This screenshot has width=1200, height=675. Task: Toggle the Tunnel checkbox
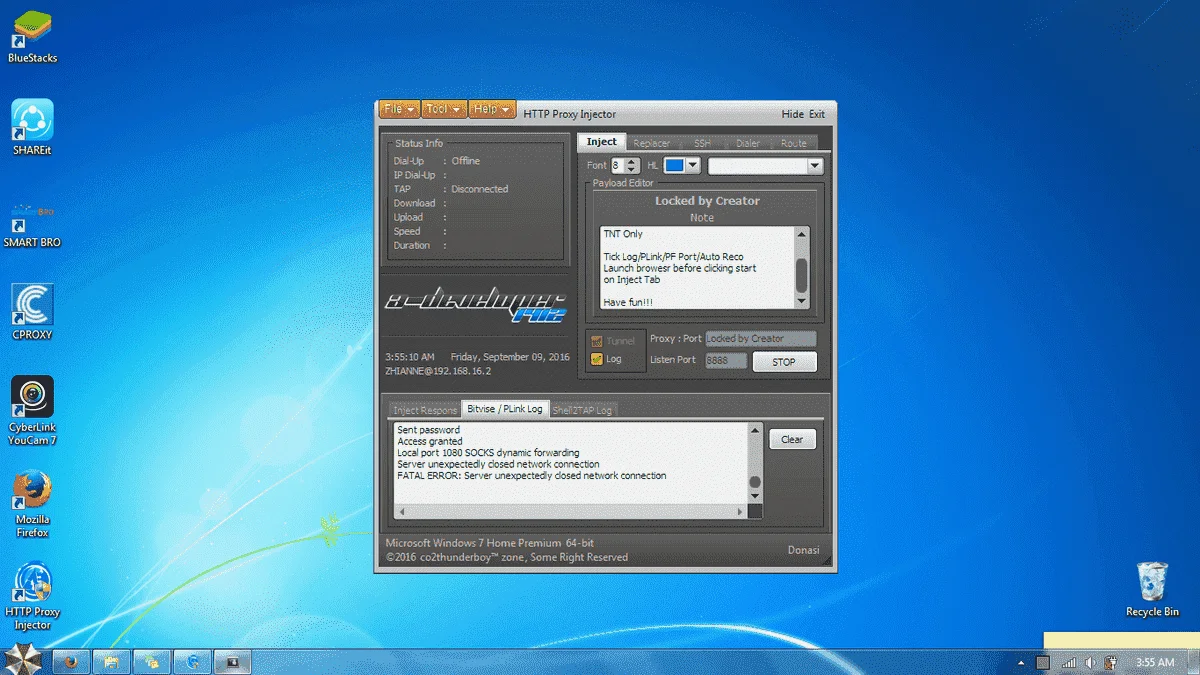(x=597, y=341)
